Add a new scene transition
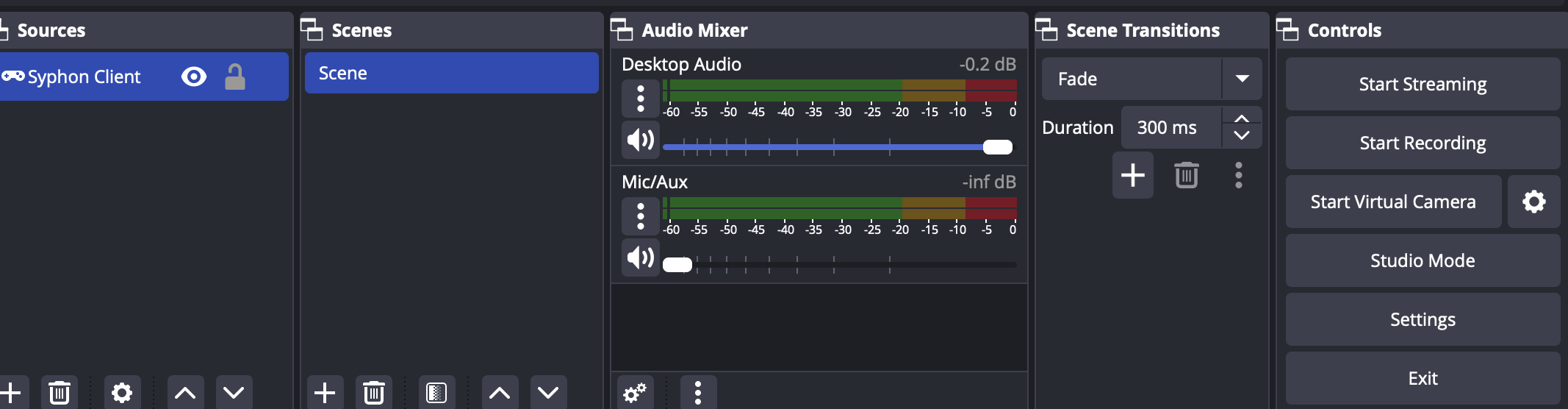Viewport: 1568px width, 409px height. [1132, 175]
